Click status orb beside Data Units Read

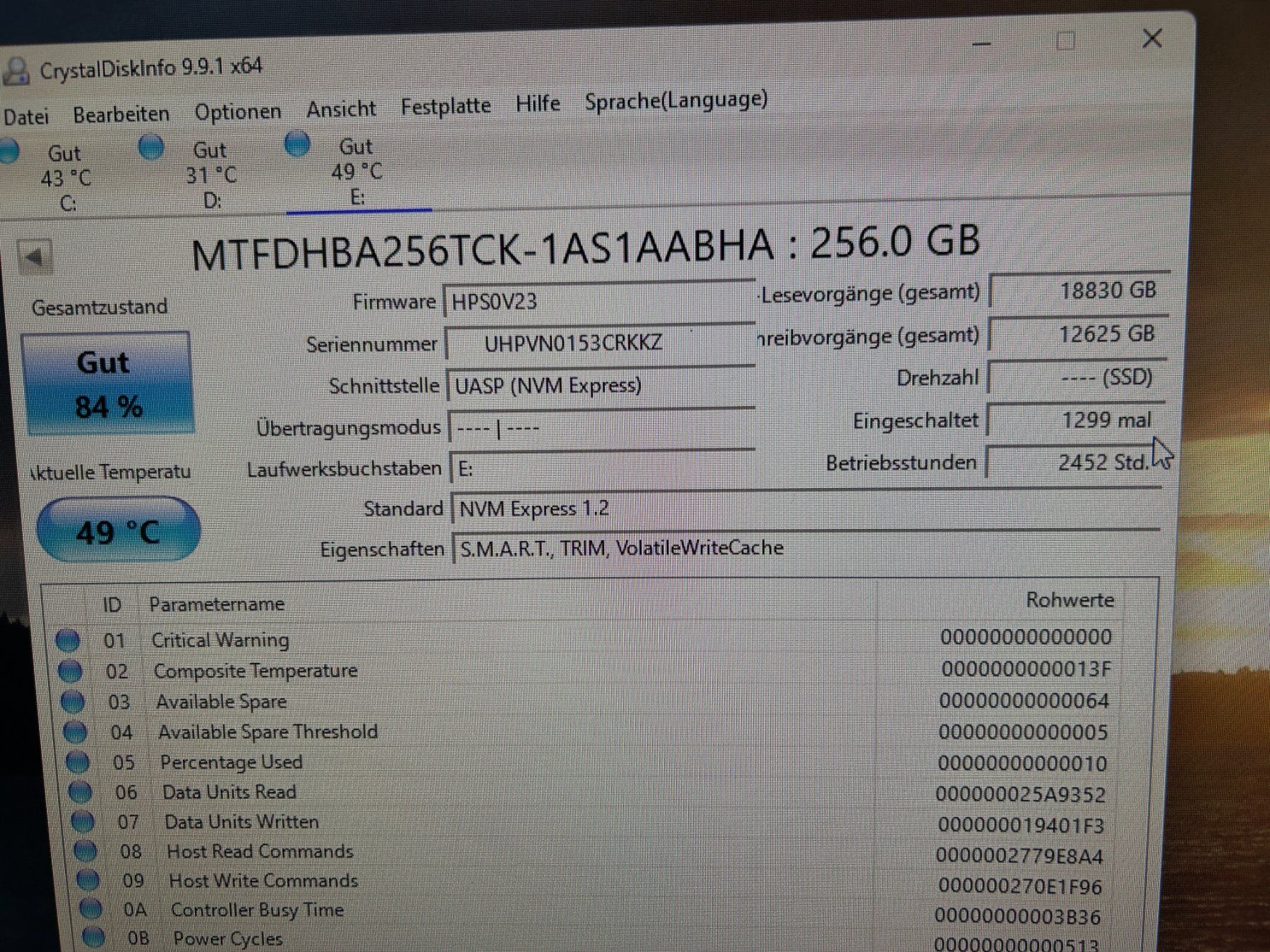80,793
